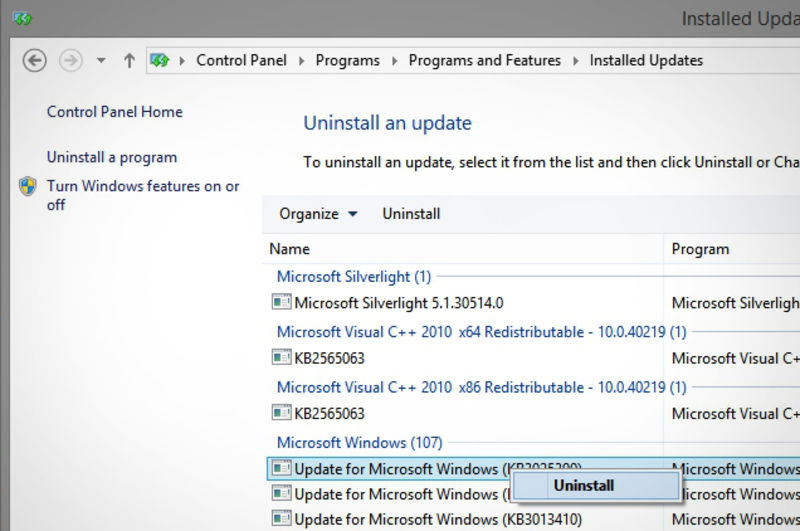This screenshot has width=800, height=531.
Task: Select KB2565063 under the x64 Redistributable group
Action: click(x=329, y=358)
